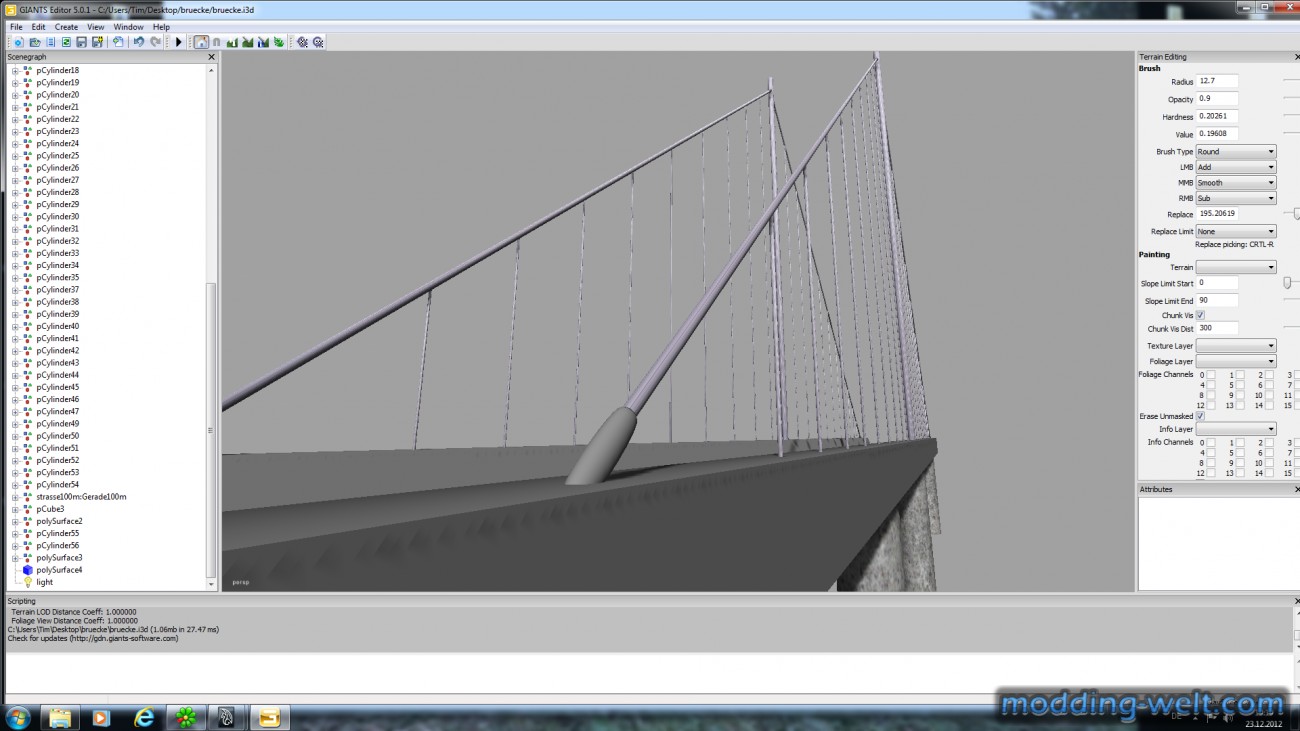This screenshot has width=1300, height=731.
Task: Select the terrain info layer paint icon
Action: tap(263, 42)
